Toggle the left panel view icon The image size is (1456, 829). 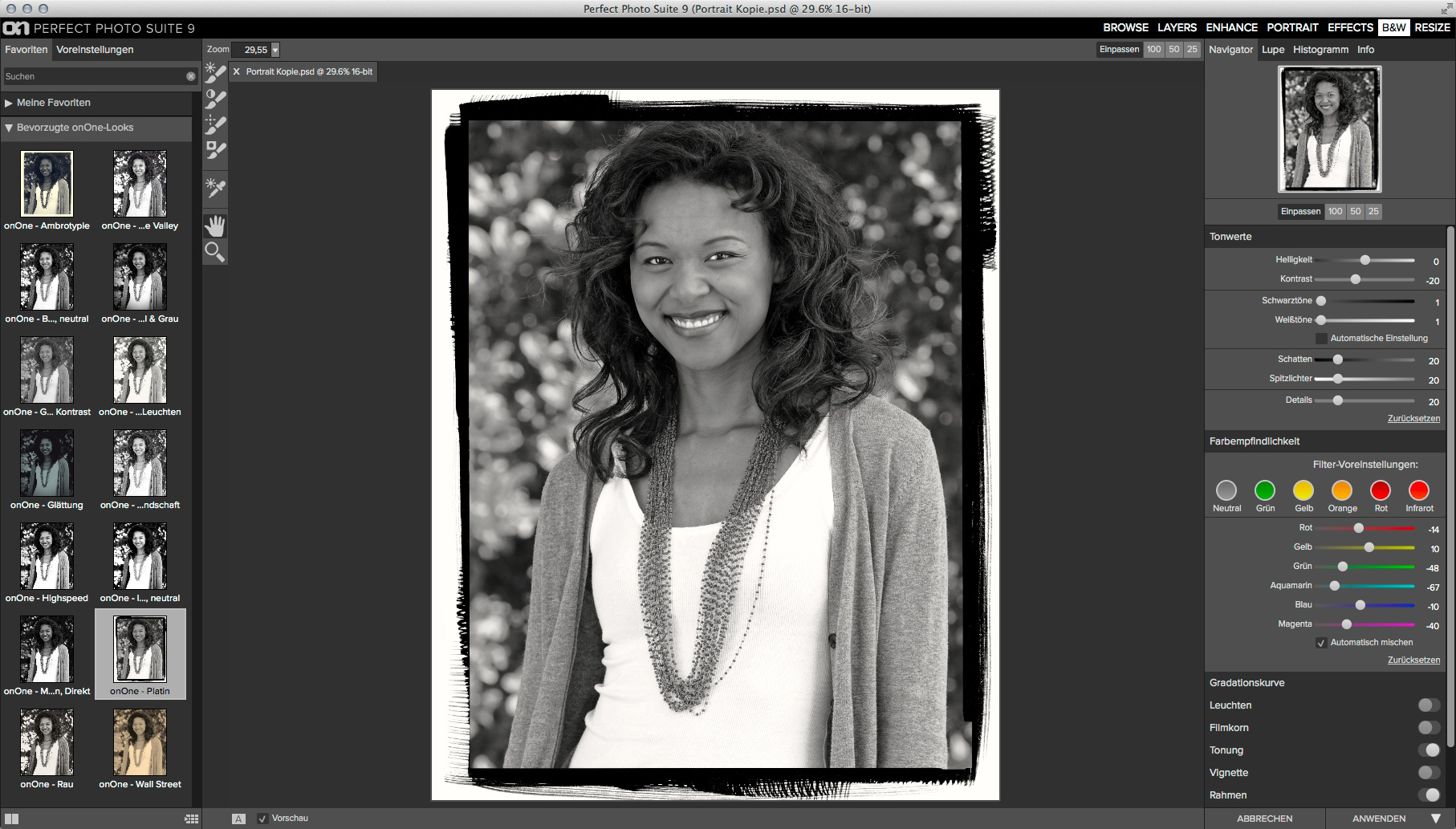(x=12, y=819)
